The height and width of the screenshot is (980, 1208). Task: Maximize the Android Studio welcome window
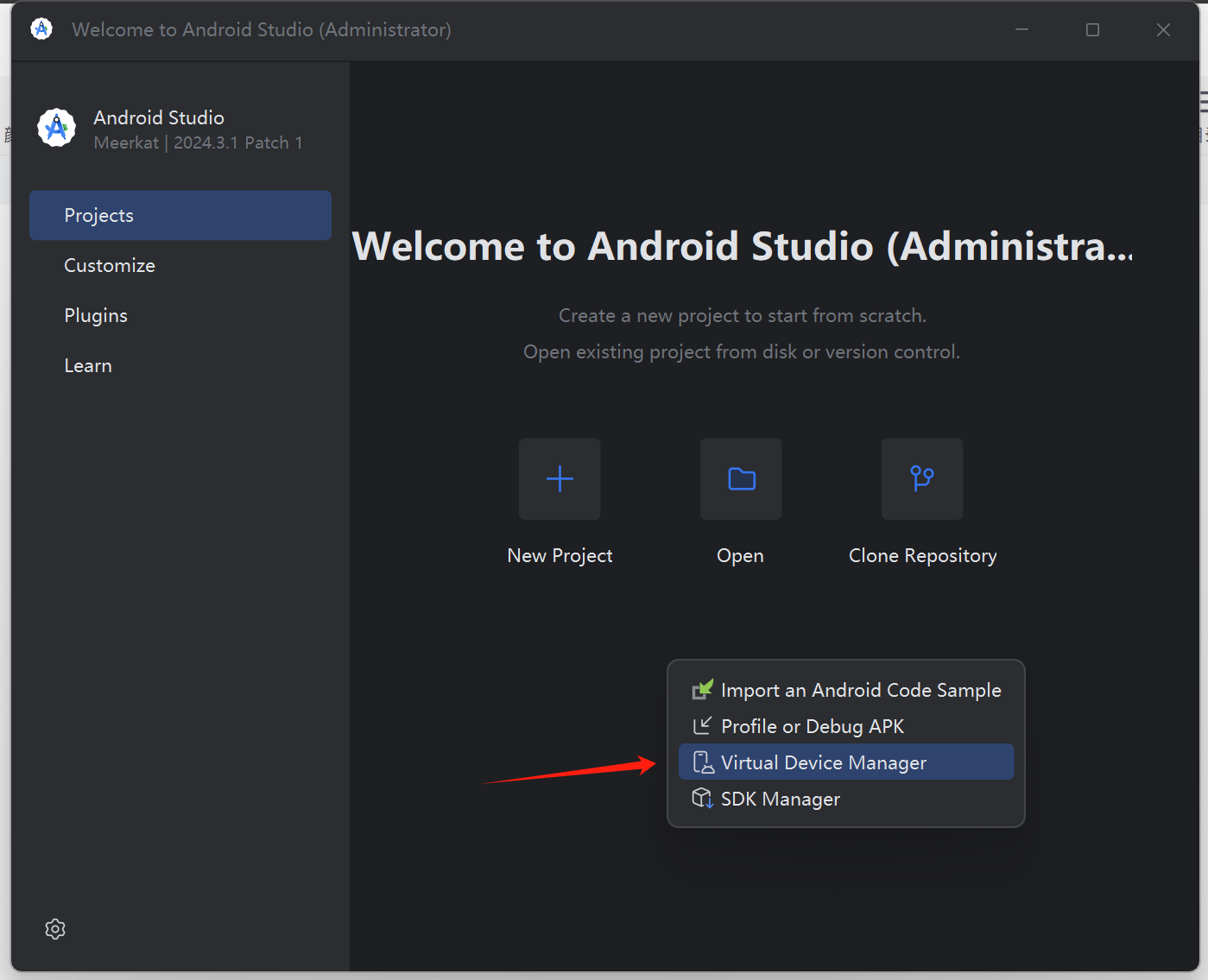click(1092, 29)
